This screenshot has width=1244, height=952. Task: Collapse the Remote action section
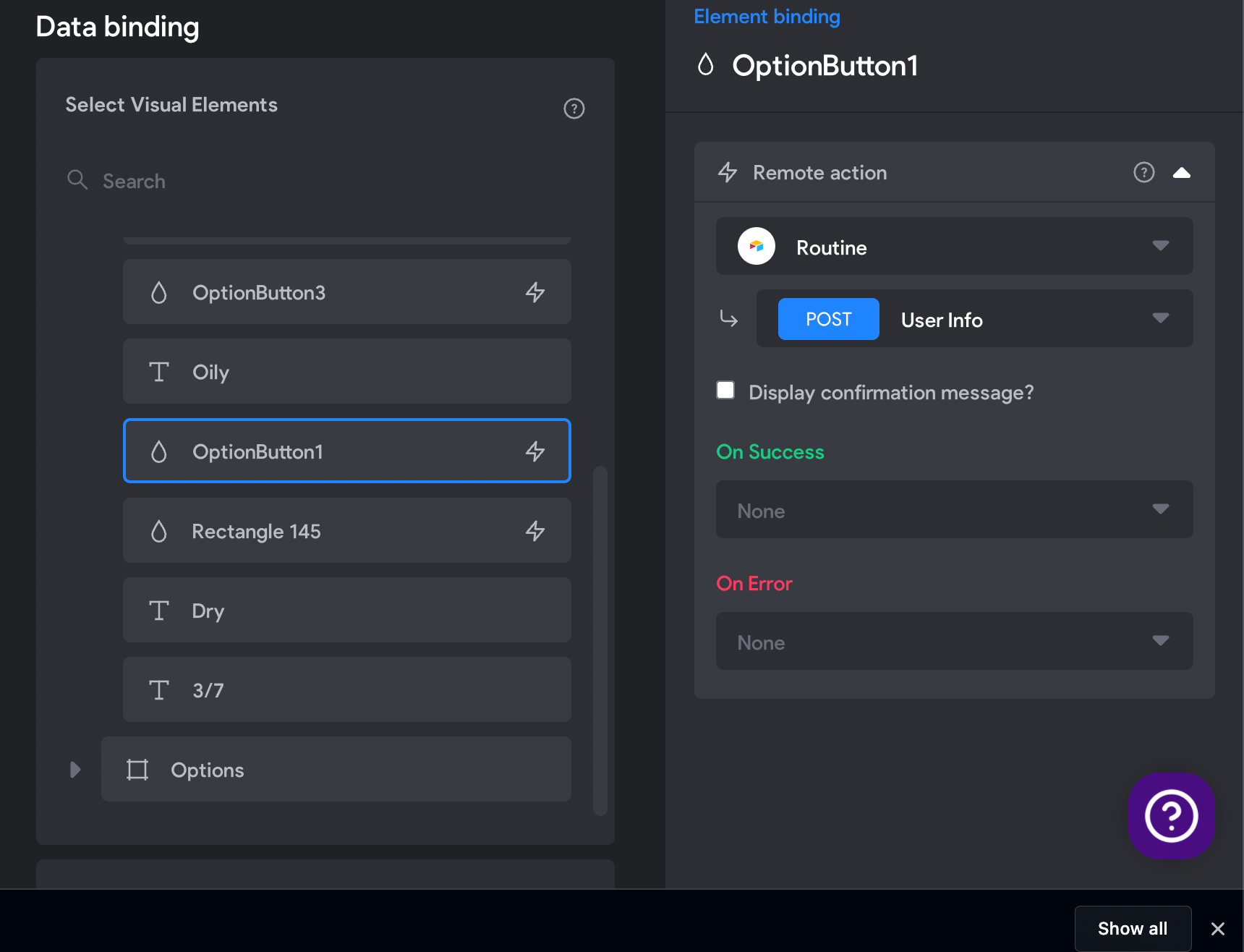(x=1182, y=172)
